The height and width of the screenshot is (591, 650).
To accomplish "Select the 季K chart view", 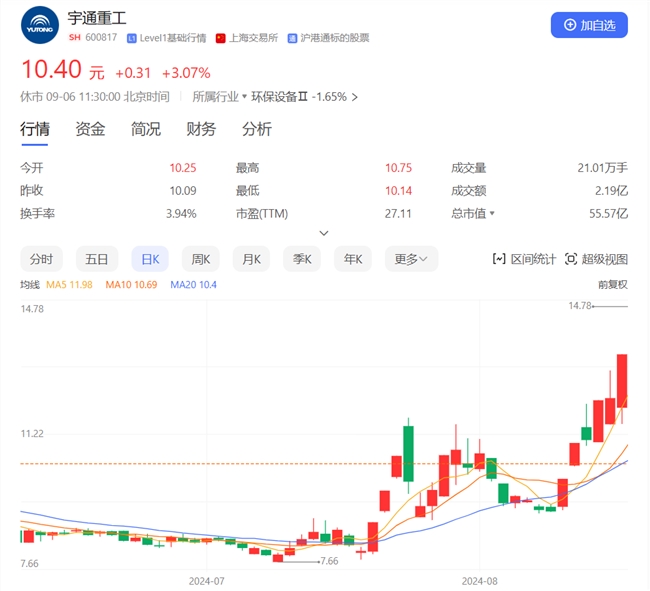I will point(302,259).
